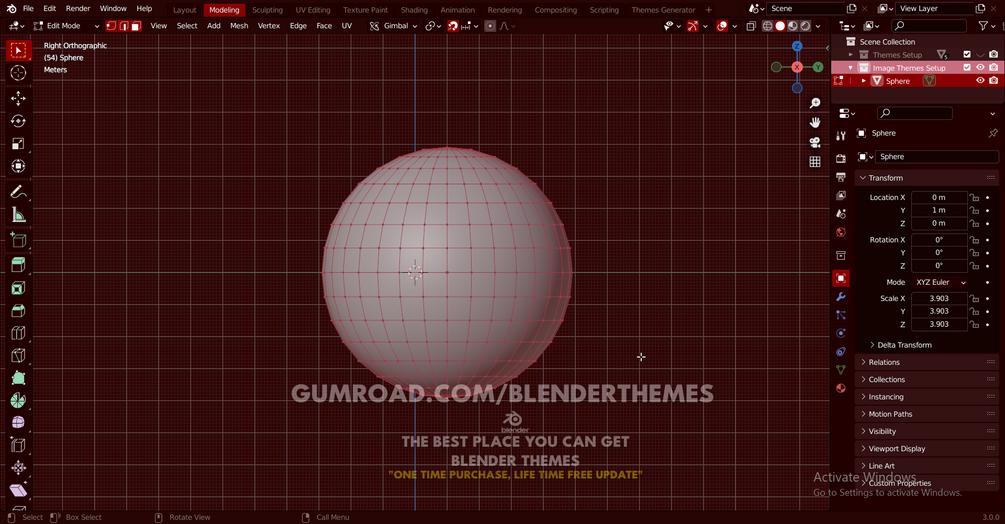Open the Physics properties tab

coord(841,333)
